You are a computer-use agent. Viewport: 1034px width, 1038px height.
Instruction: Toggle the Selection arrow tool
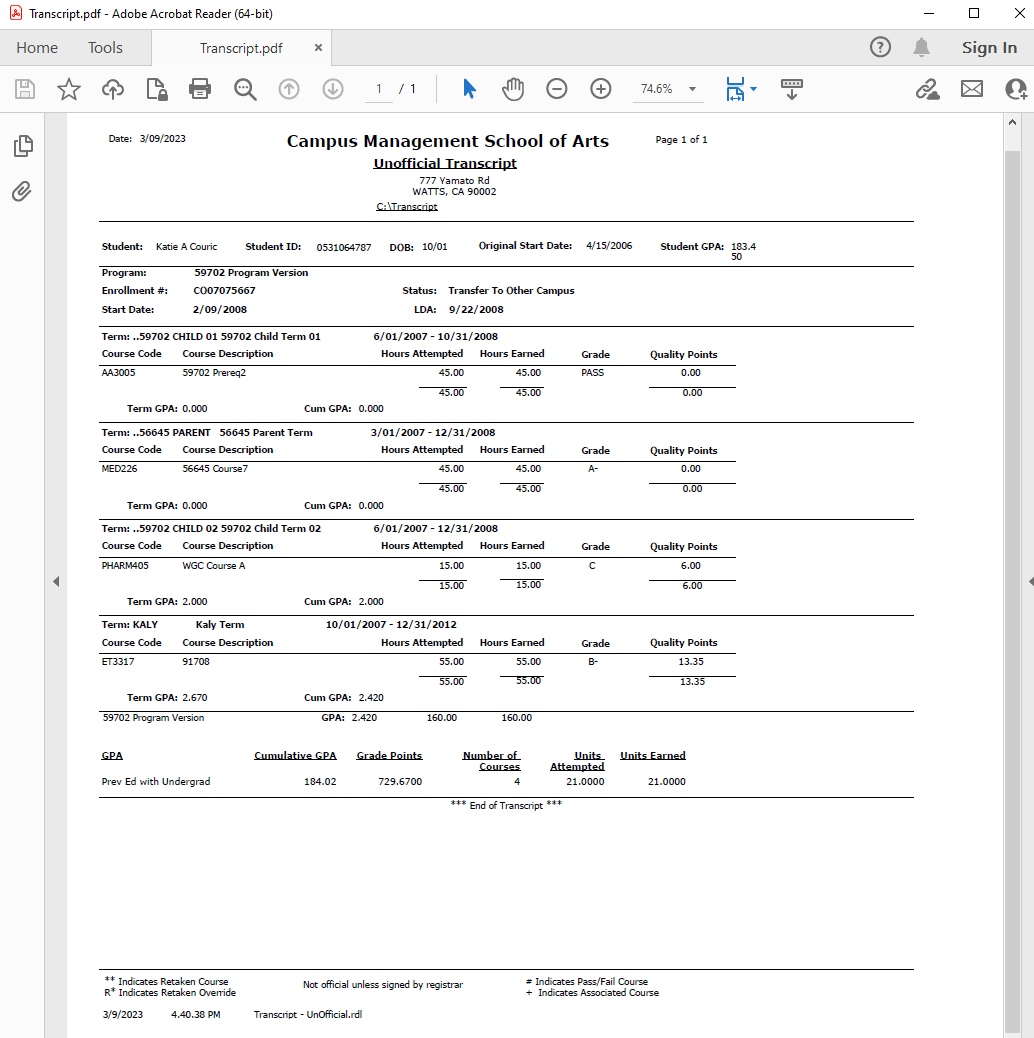pos(468,89)
